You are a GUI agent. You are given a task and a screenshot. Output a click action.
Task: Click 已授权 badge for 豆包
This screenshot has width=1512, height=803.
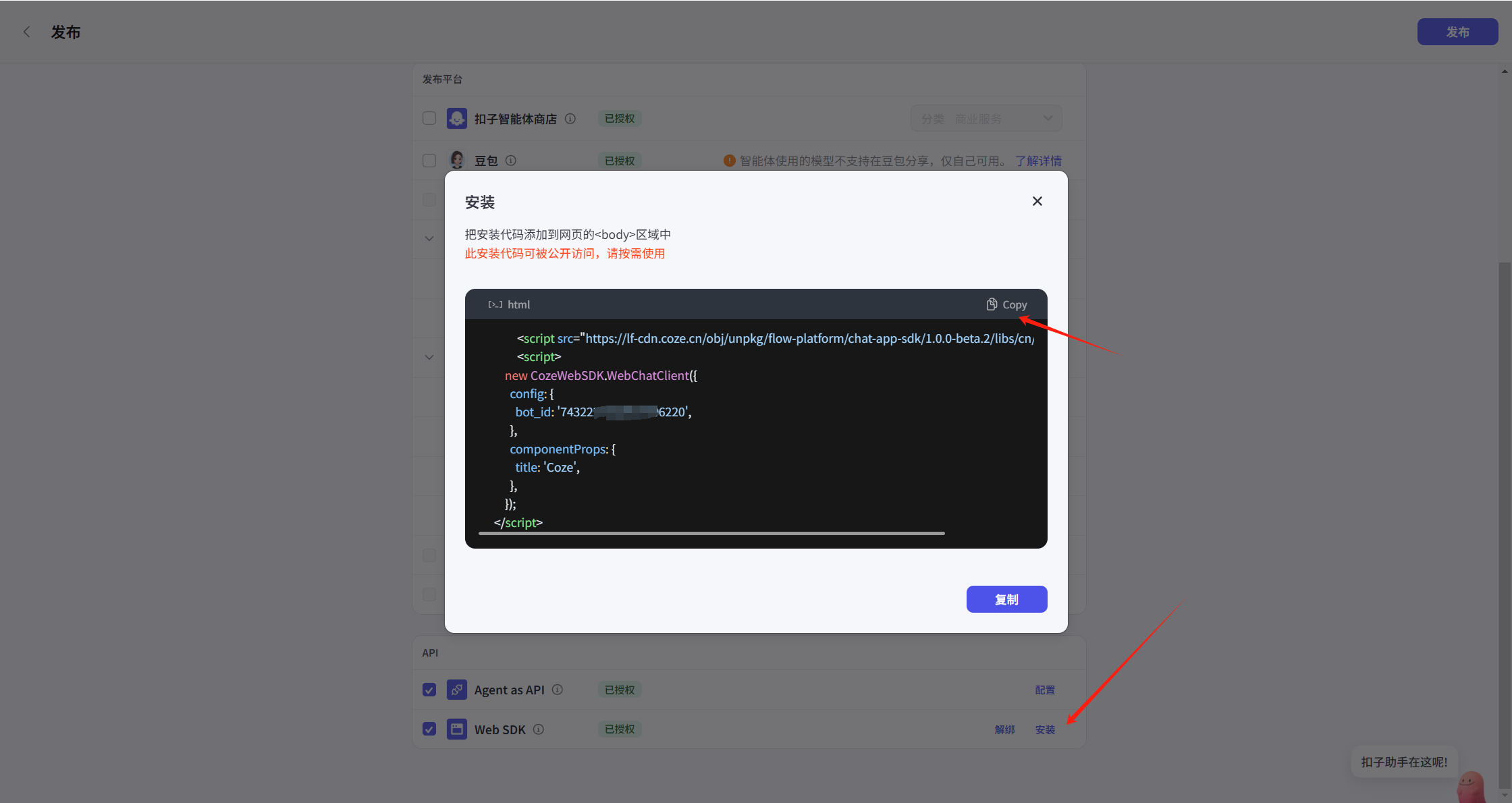619,161
